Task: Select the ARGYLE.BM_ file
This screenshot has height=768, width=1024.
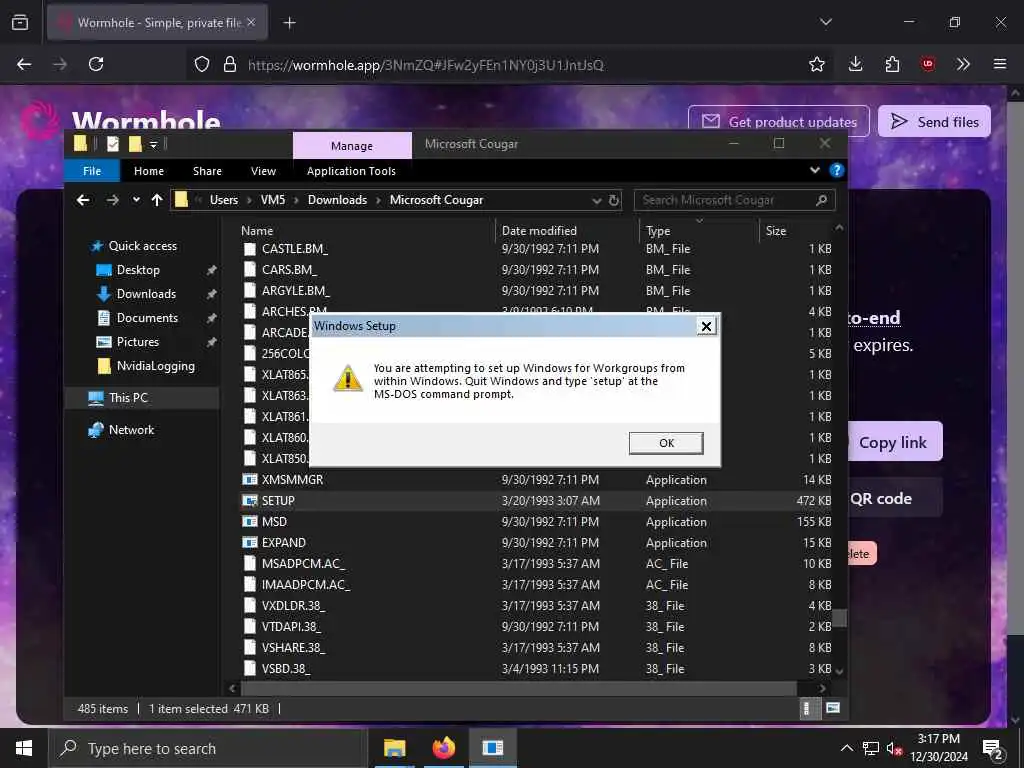Action: pos(296,291)
